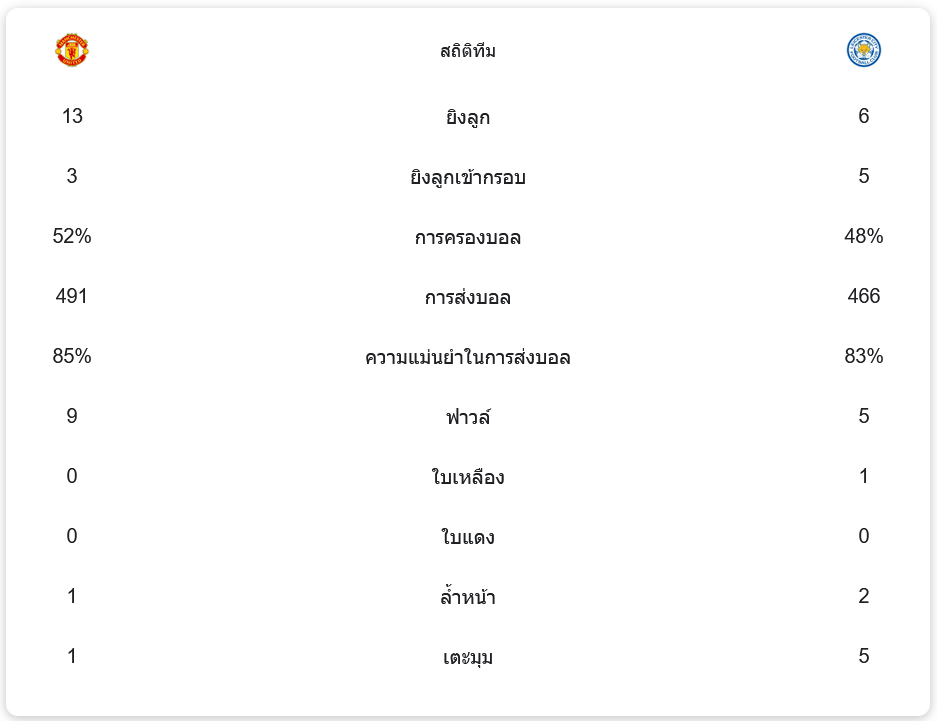This screenshot has height=721, width=937.
Task: Click the 466 passes value
Action: 863,296
